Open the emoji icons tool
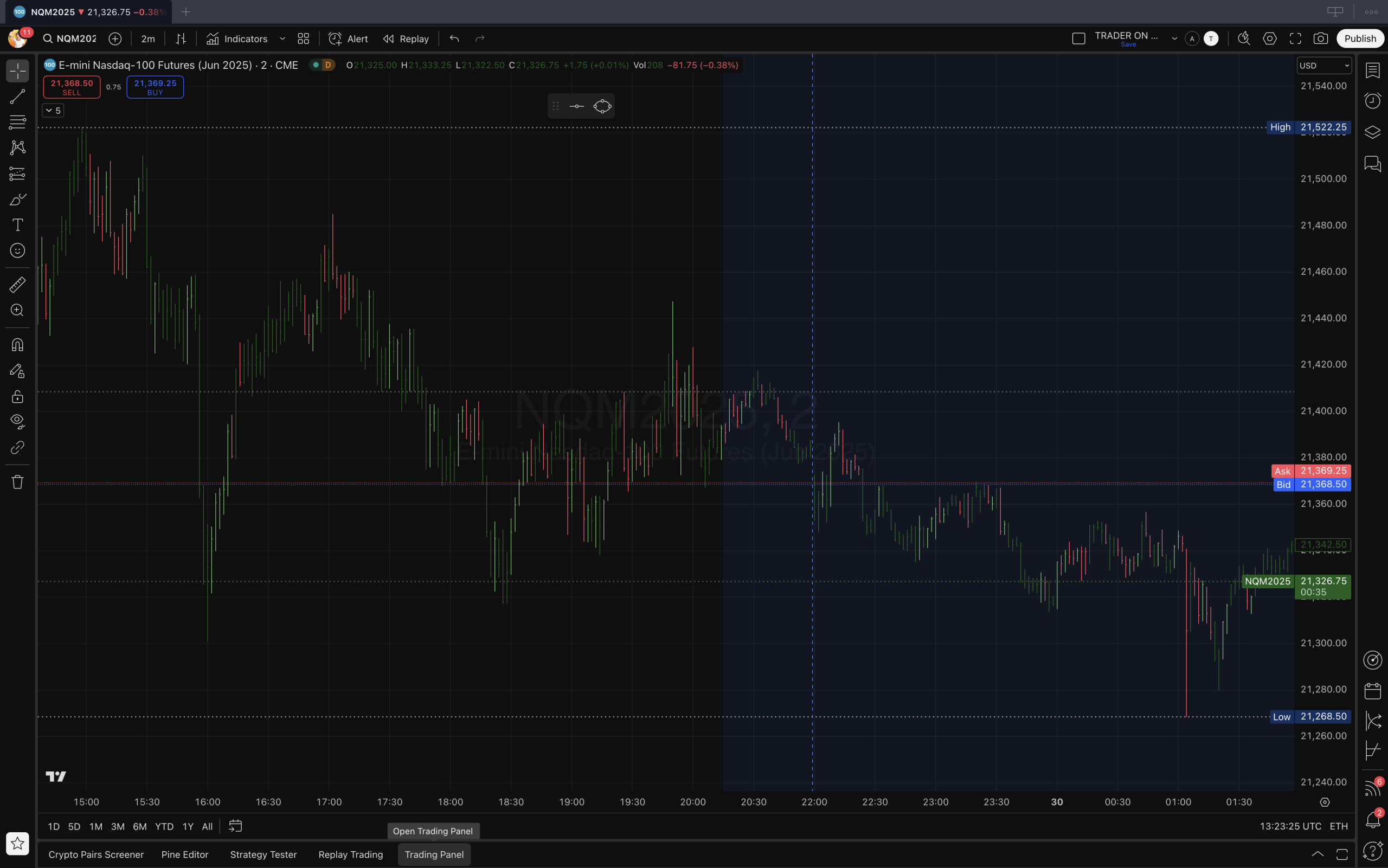The height and width of the screenshot is (868, 1388). (x=17, y=250)
